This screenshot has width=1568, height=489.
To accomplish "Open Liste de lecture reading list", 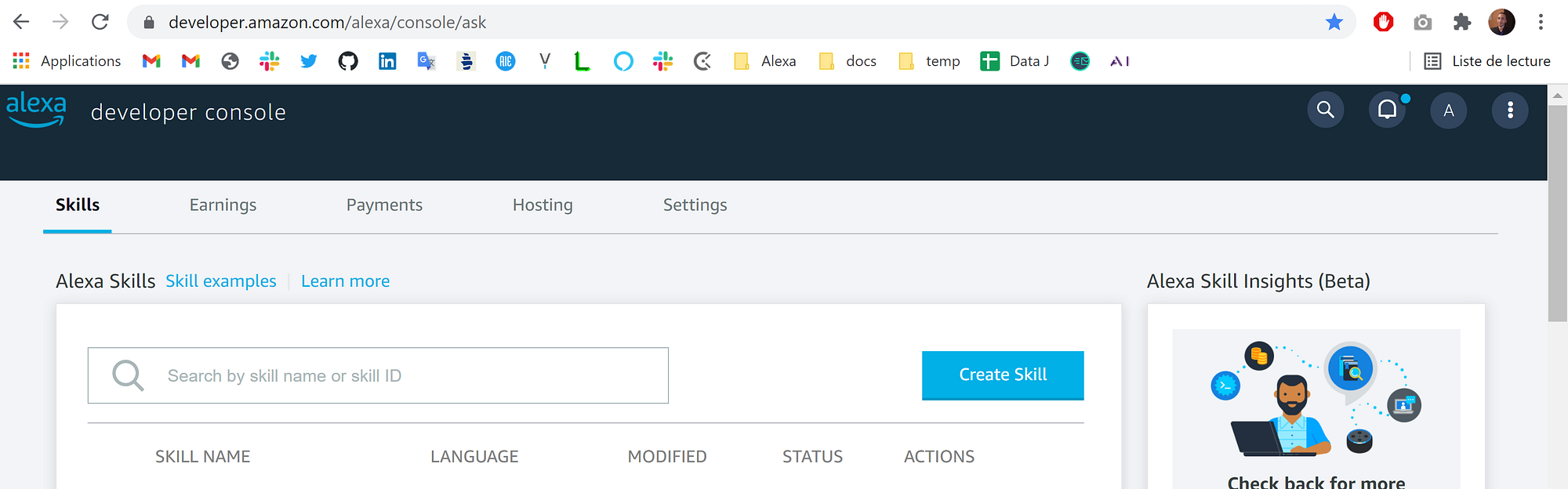I will tap(1487, 61).
